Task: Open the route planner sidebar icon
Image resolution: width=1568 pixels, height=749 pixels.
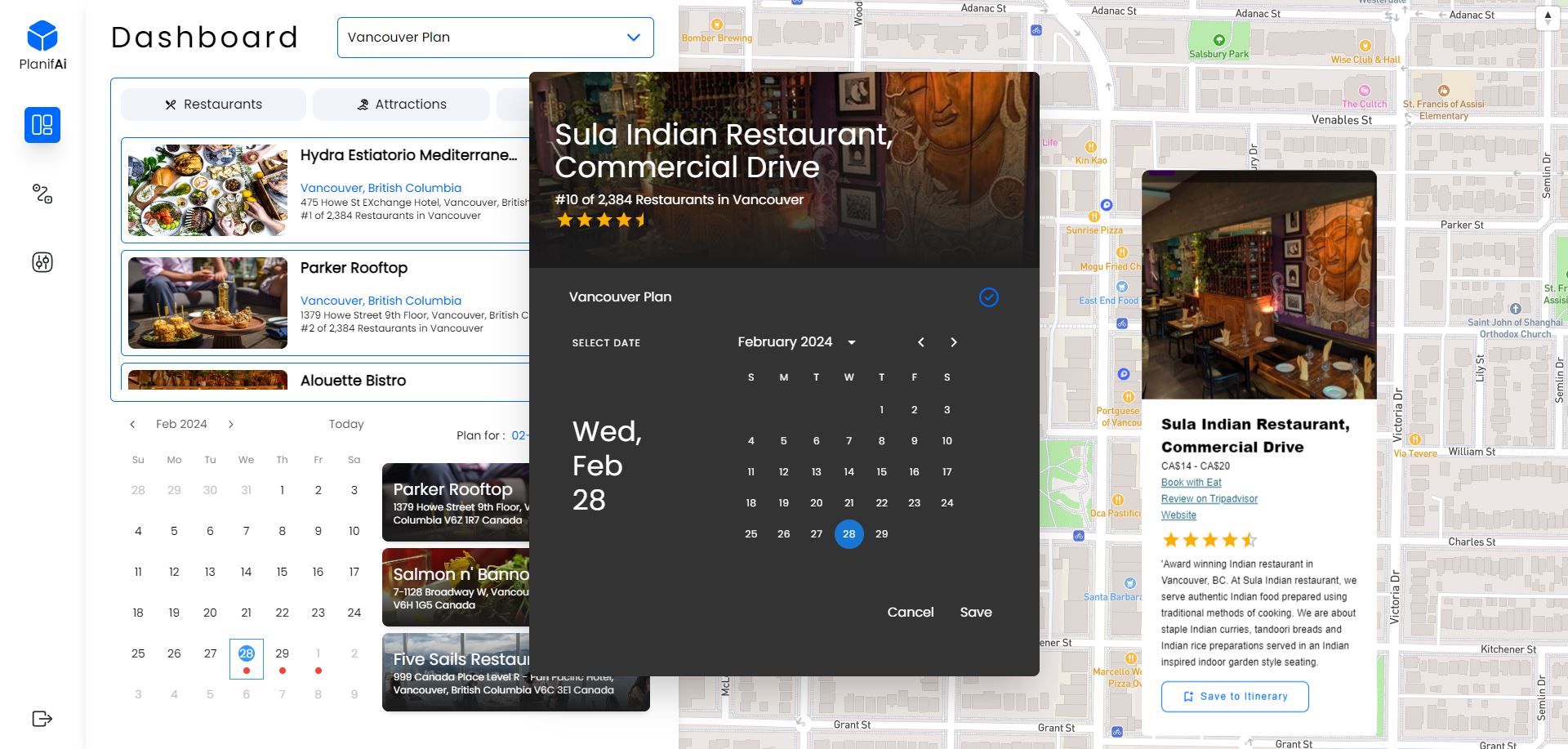Action: click(42, 194)
